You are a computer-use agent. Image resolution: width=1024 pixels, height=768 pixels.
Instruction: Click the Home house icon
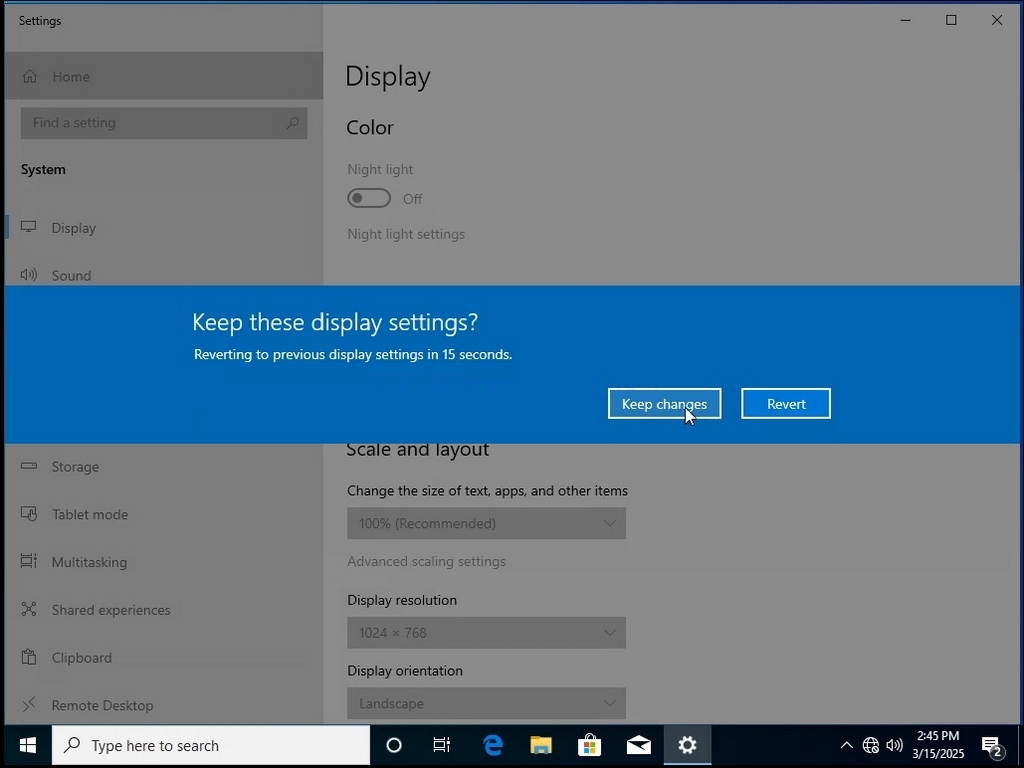30,76
